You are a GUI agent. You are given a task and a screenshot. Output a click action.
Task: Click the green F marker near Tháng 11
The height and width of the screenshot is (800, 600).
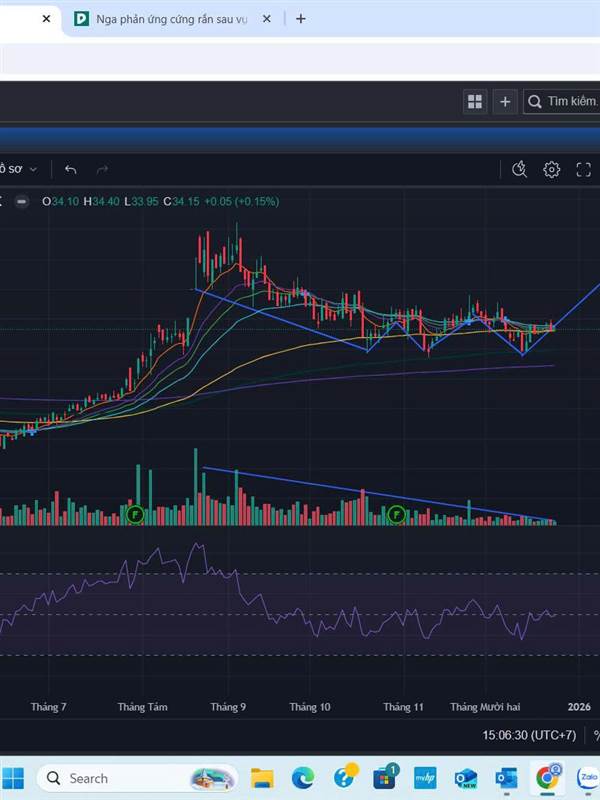click(396, 515)
